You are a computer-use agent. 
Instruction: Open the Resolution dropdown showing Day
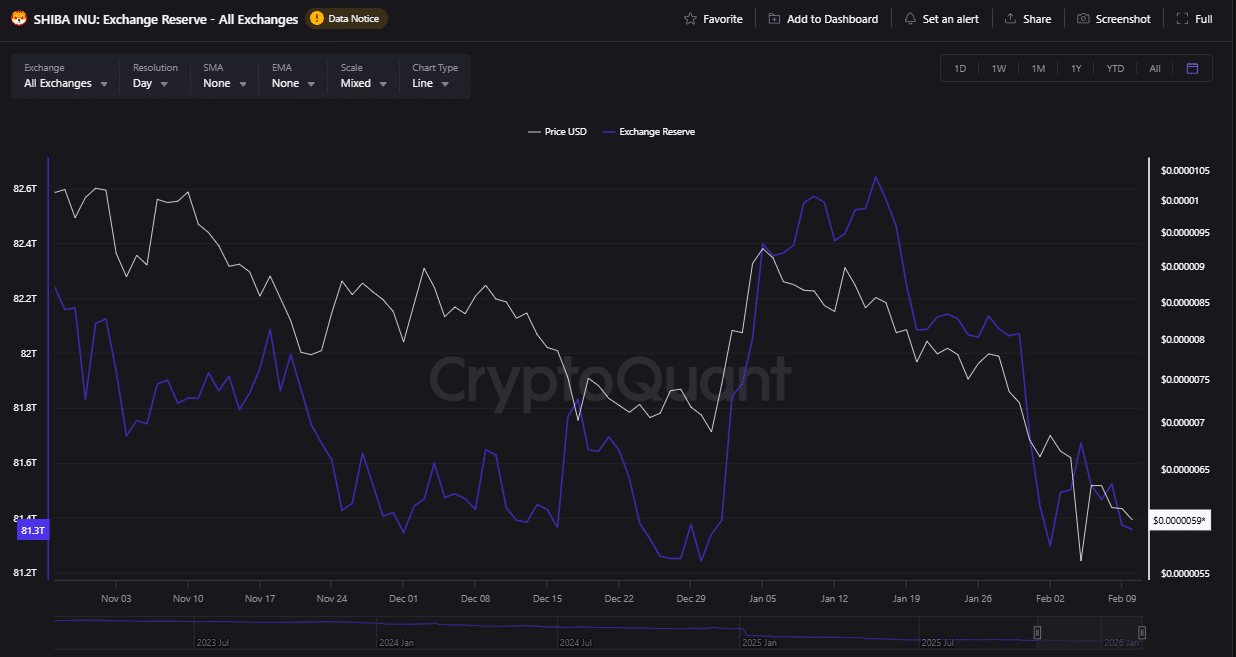point(150,83)
